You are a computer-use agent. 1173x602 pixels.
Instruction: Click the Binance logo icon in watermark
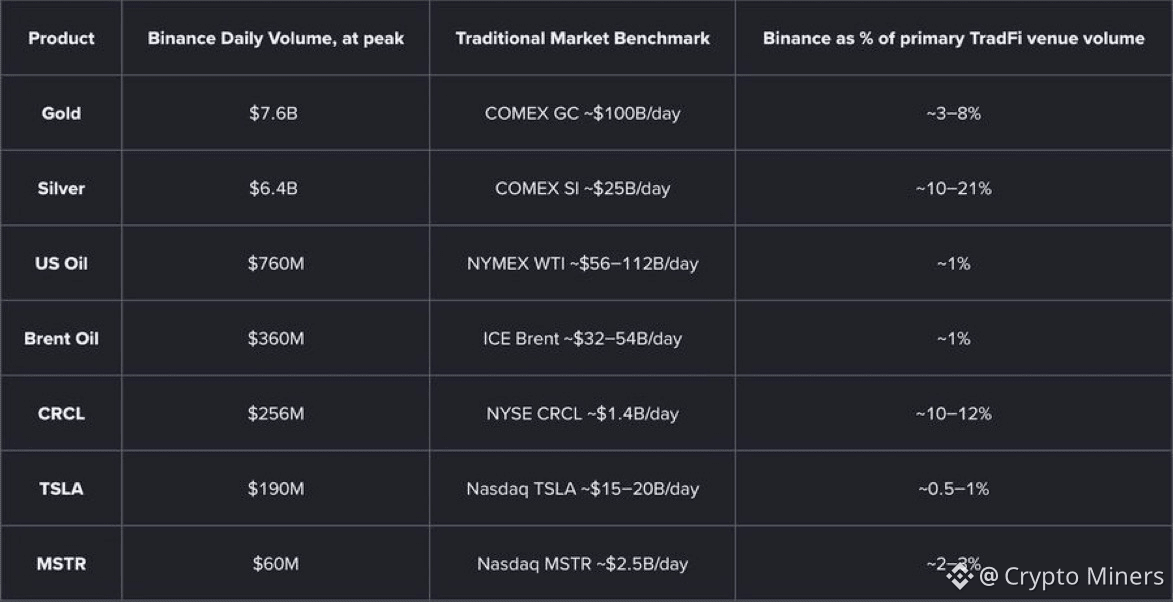click(960, 575)
